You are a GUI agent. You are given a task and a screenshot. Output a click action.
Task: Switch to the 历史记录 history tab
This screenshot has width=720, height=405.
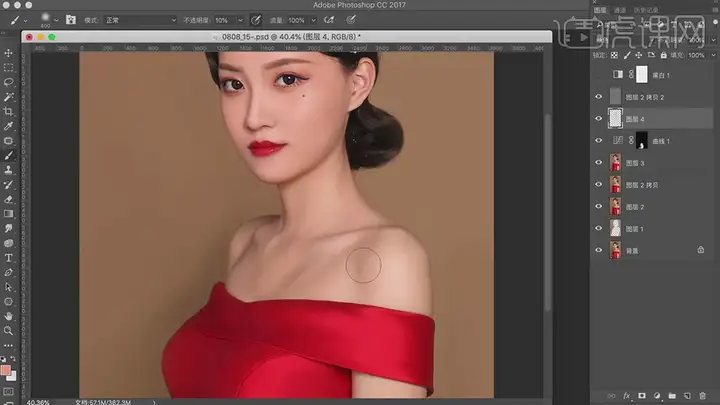point(646,10)
